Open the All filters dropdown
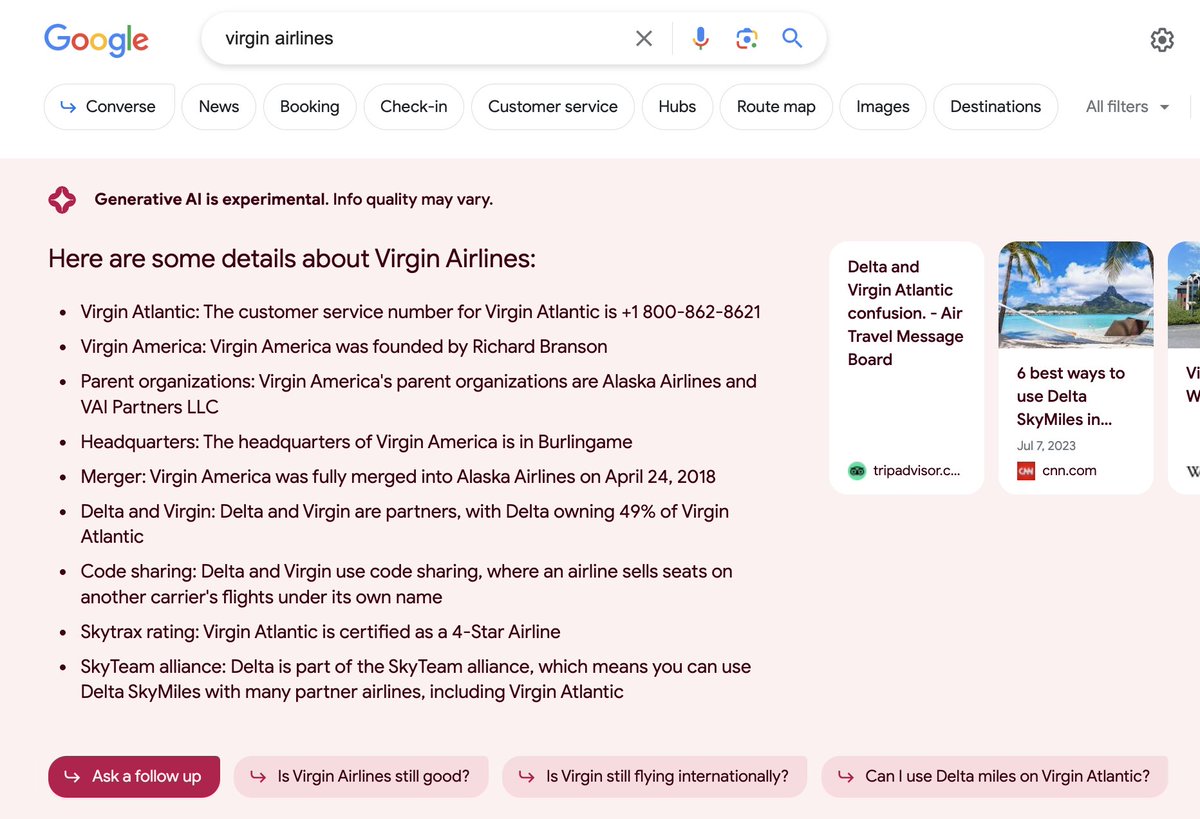The image size is (1200, 819). tap(1127, 107)
